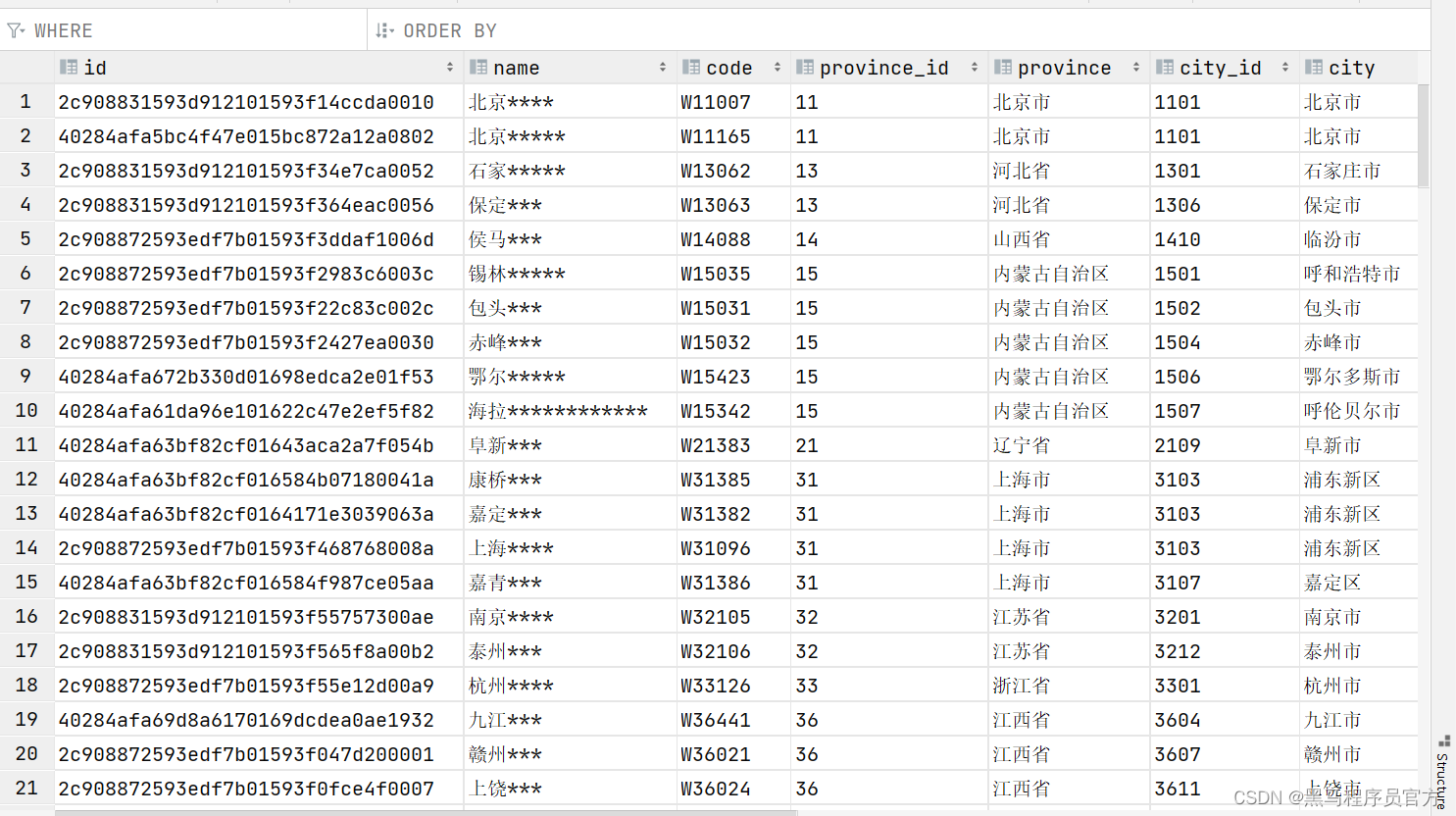Click name cell 杭州****
Screen dimensions: 1456x816
pyautogui.click(x=571, y=686)
